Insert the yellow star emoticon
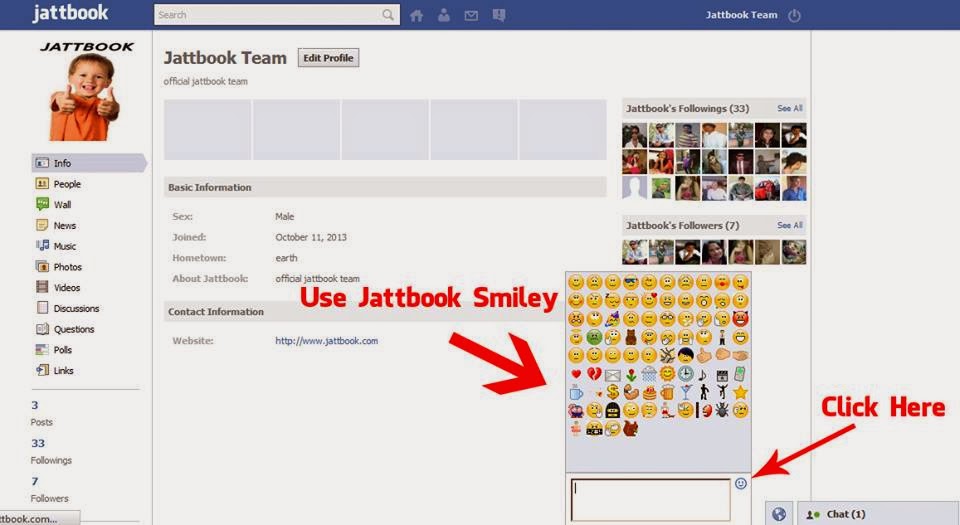 [740, 392]
